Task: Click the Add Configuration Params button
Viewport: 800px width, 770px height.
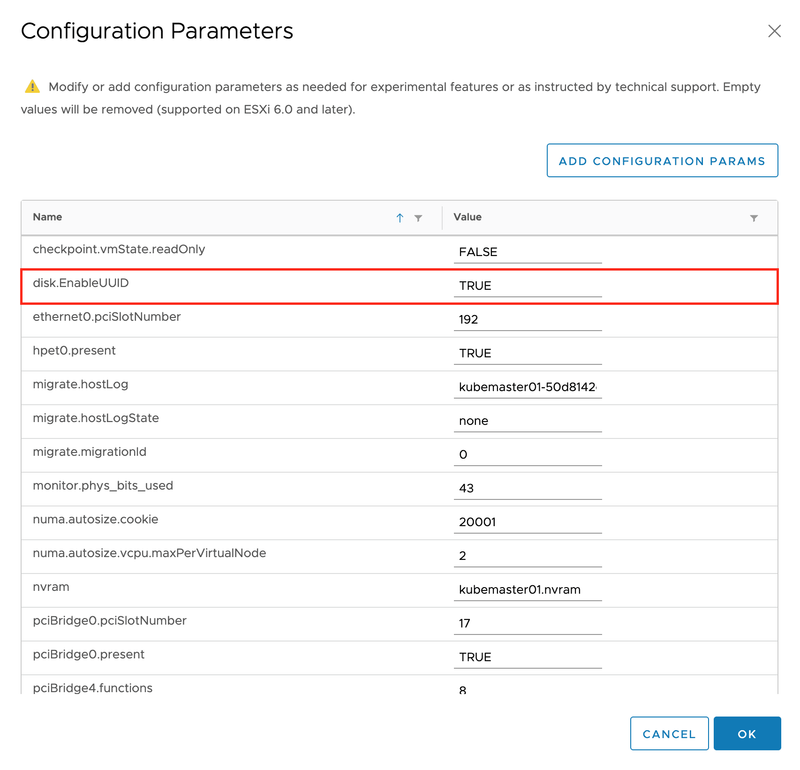Action: point(662,161)
